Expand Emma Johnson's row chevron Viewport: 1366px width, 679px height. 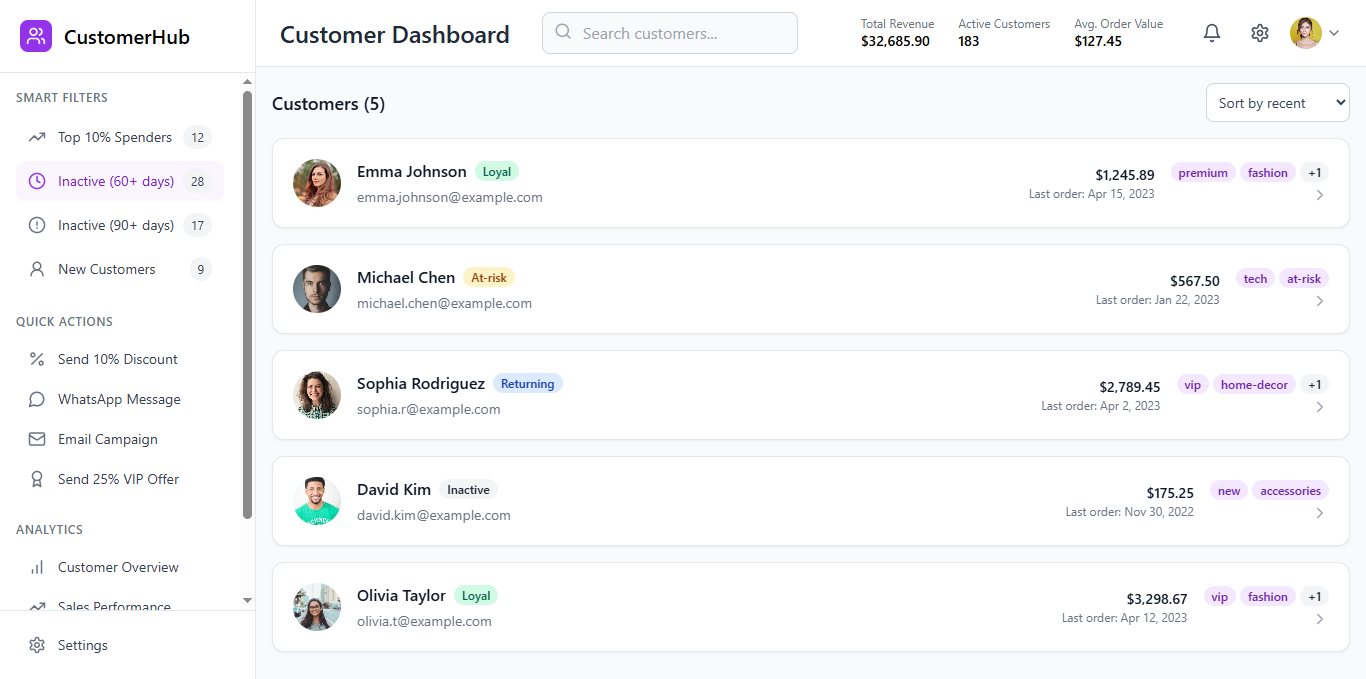pyautogui.click(x=1320, y=195)
